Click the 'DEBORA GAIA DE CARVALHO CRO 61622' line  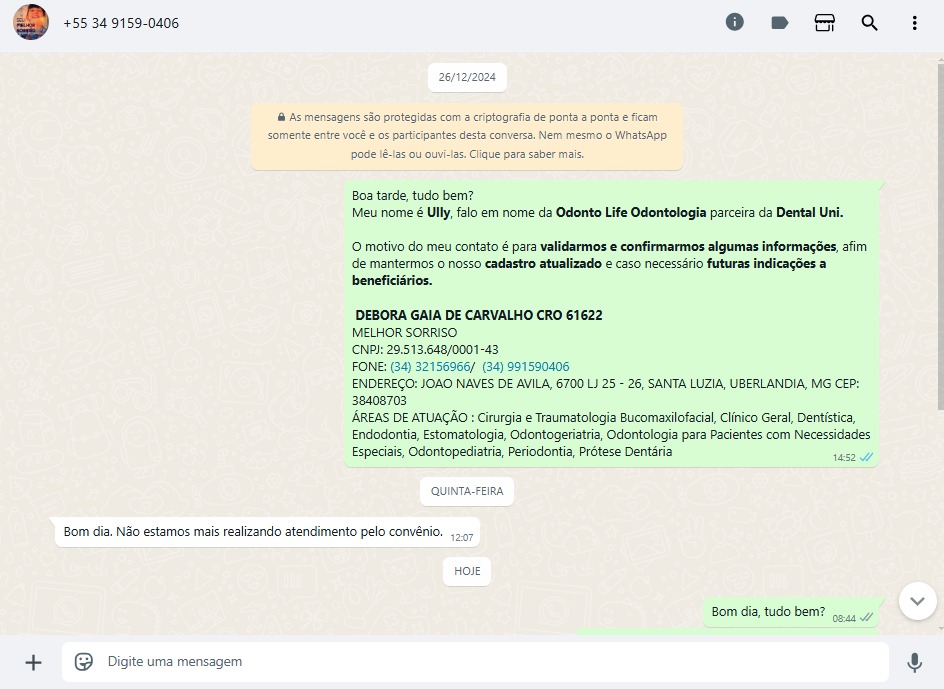click(479, 315)
